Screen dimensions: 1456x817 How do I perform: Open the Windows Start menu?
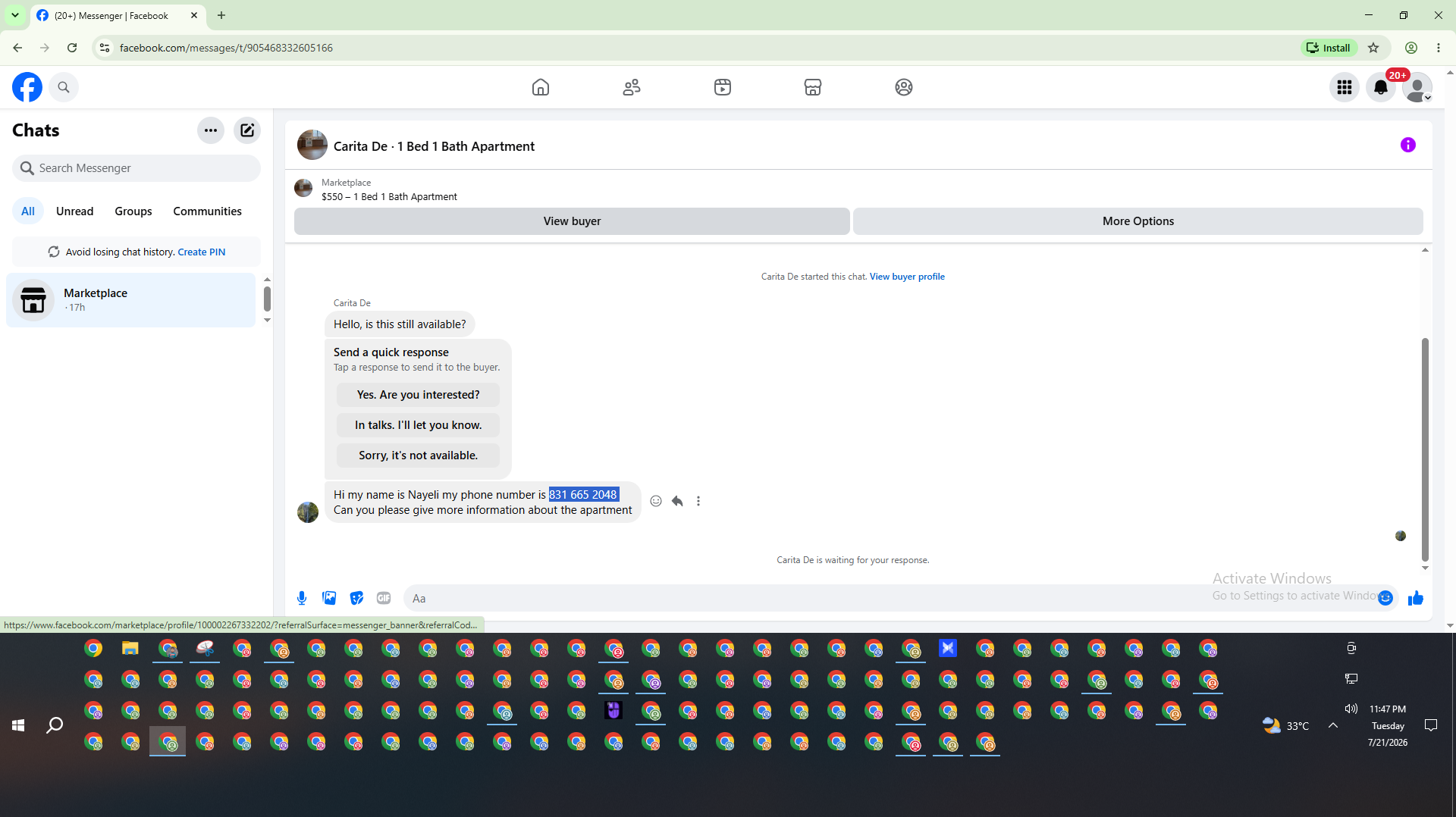click(18, 725)
